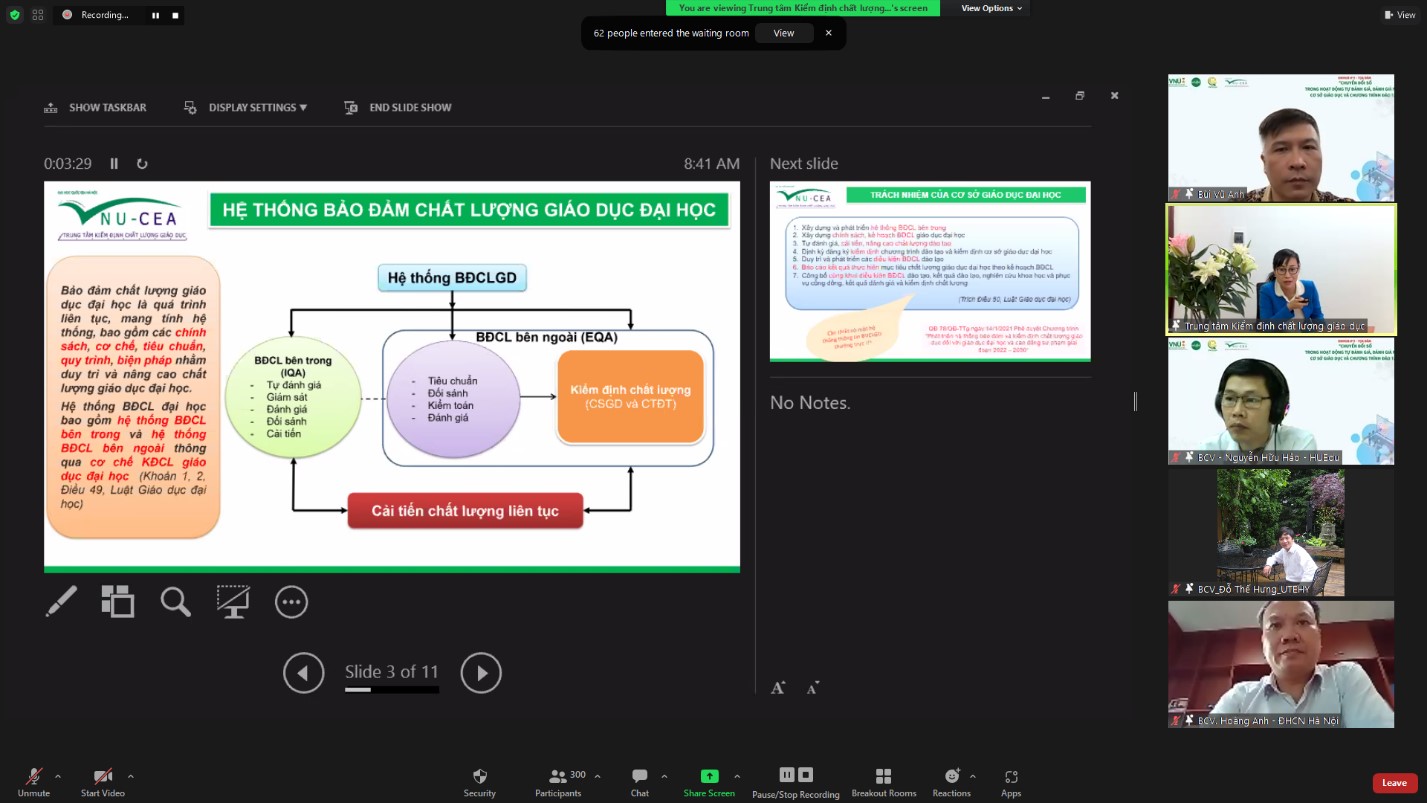Expand the View Options dropdown
This screenshot has height=803, width=1427.
point(991,8)
